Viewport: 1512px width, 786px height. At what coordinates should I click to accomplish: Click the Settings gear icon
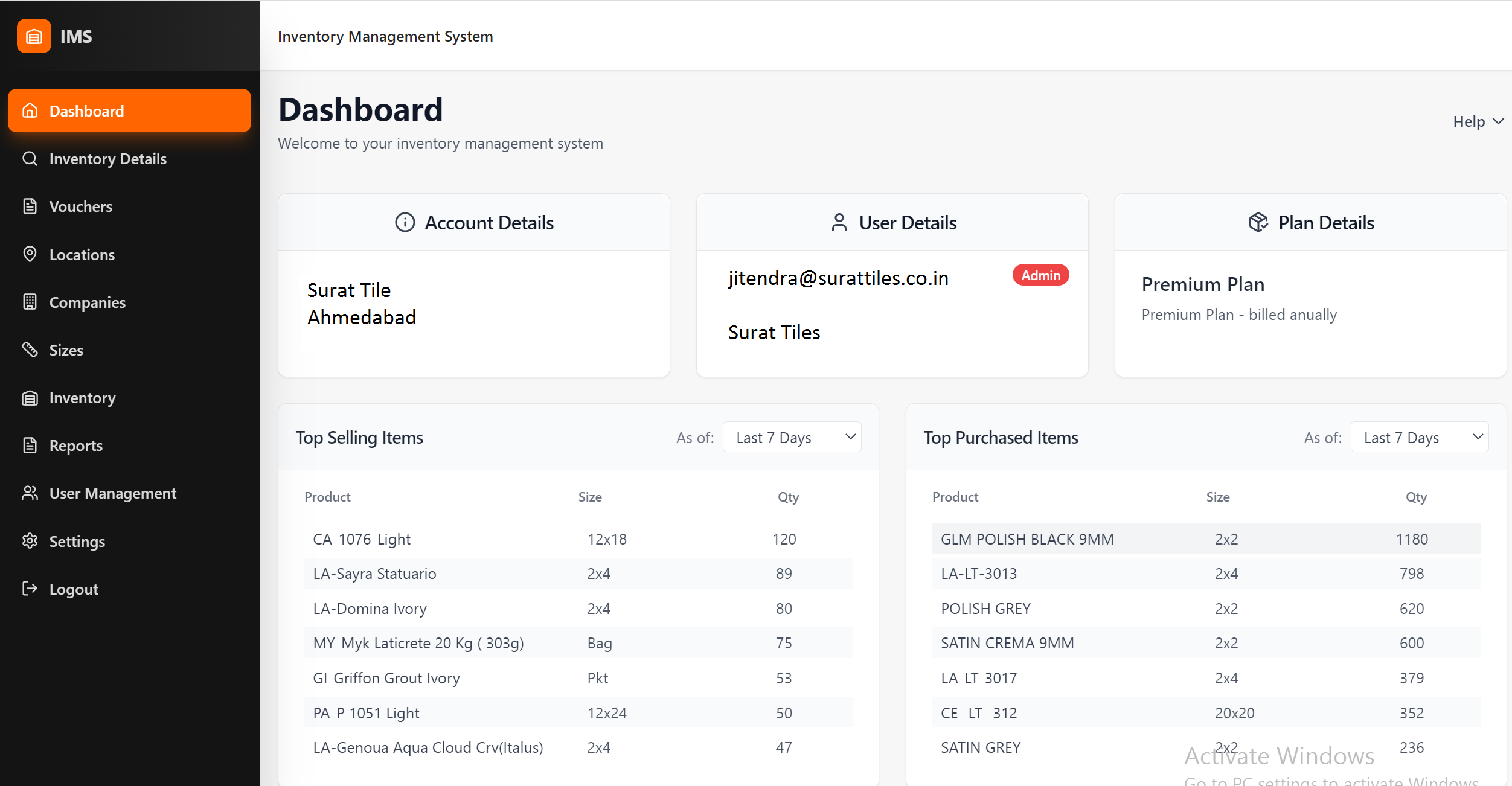pos(30,541)
